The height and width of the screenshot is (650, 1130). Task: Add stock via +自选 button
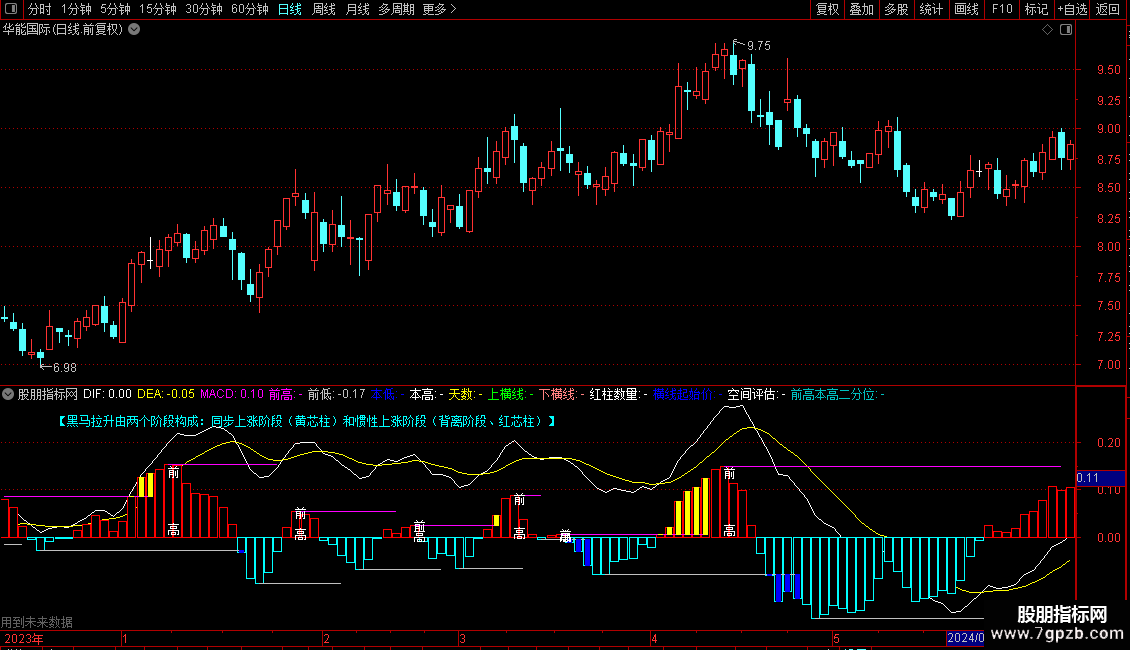point(1072,9)
